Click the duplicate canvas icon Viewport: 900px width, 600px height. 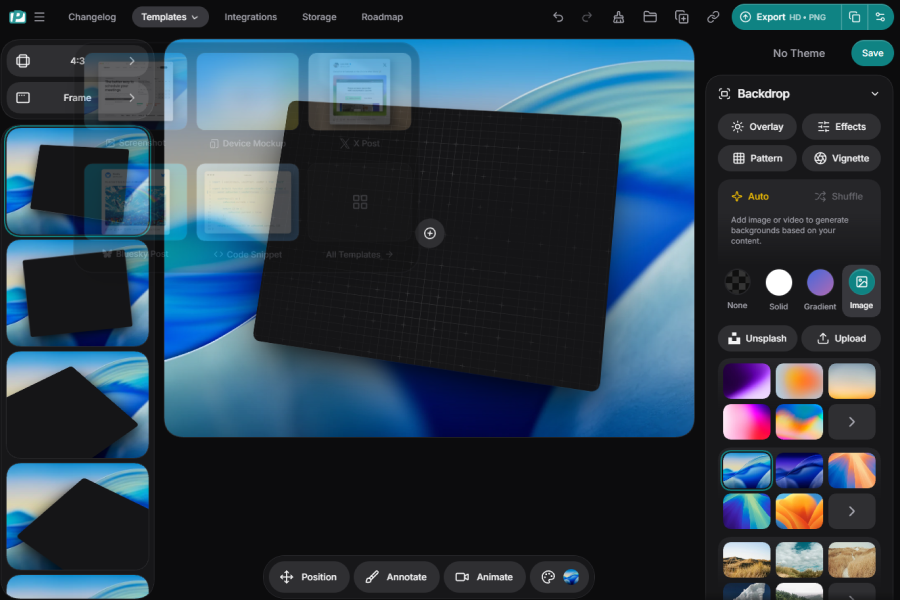[681, 17]
